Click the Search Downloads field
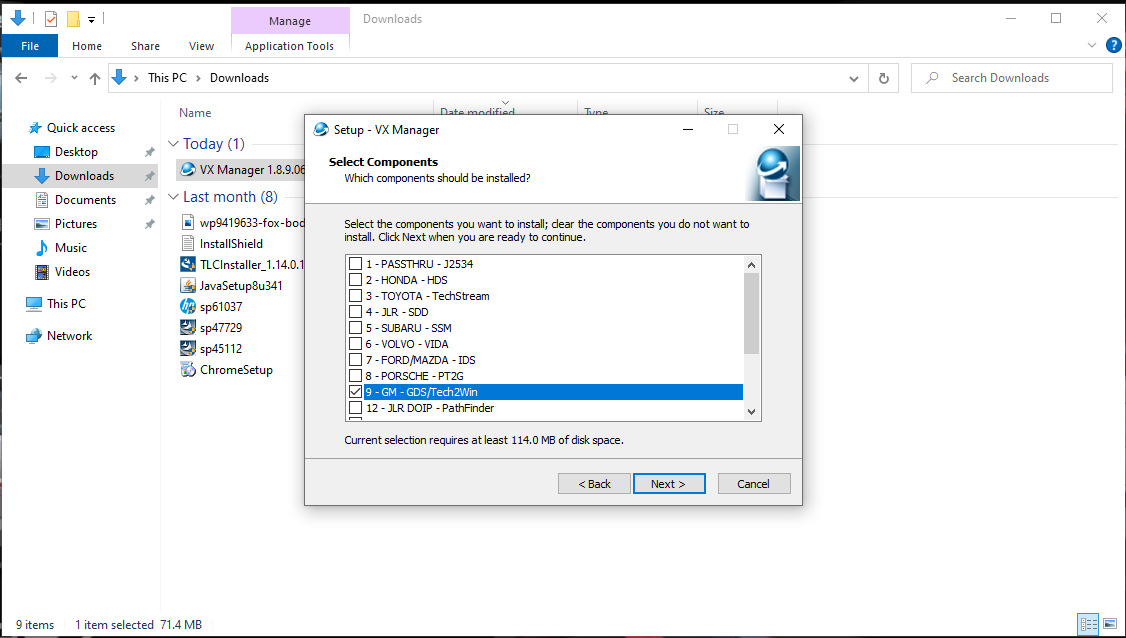 1012,78
